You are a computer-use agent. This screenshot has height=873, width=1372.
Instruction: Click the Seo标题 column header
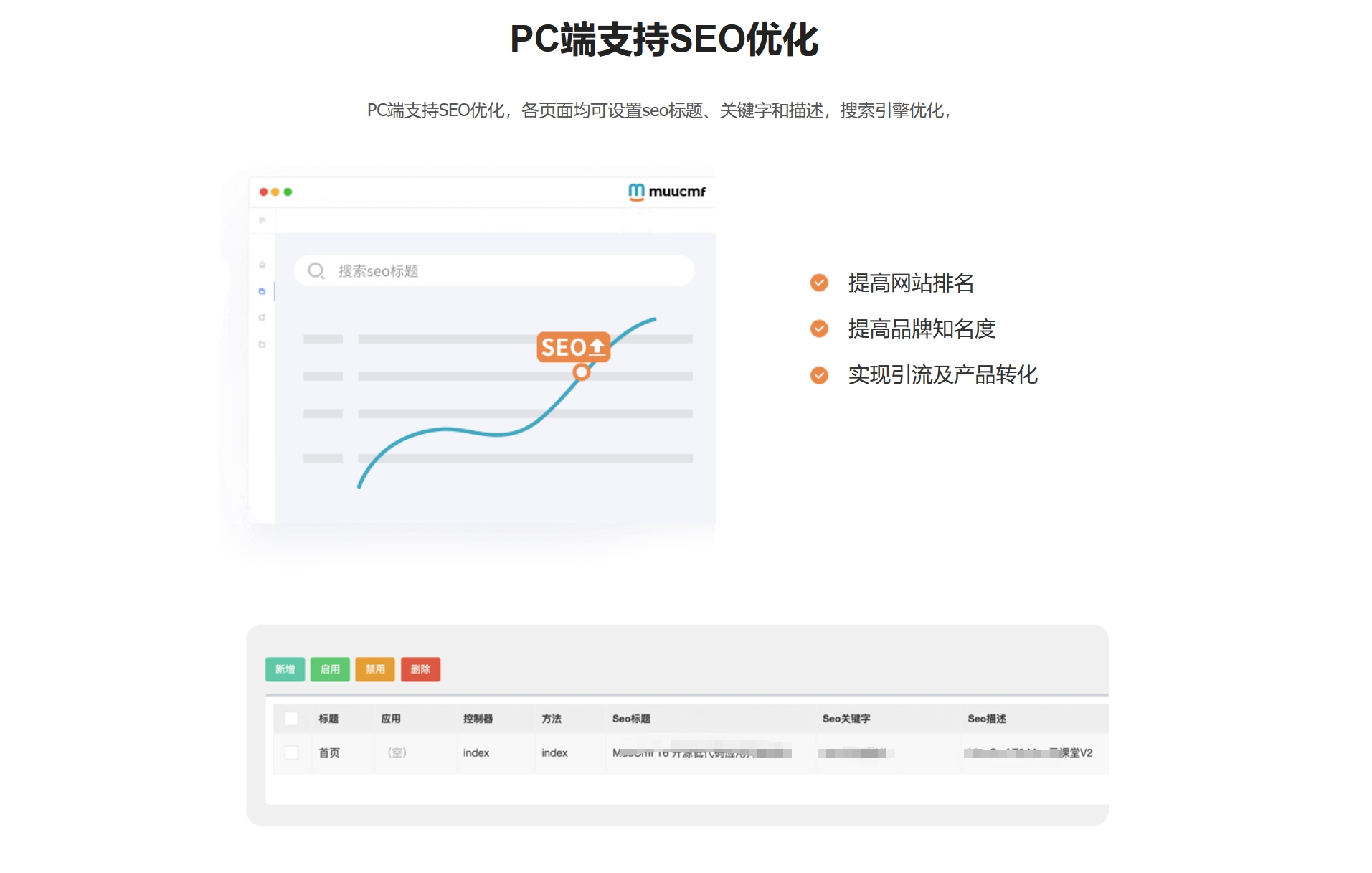631,718
